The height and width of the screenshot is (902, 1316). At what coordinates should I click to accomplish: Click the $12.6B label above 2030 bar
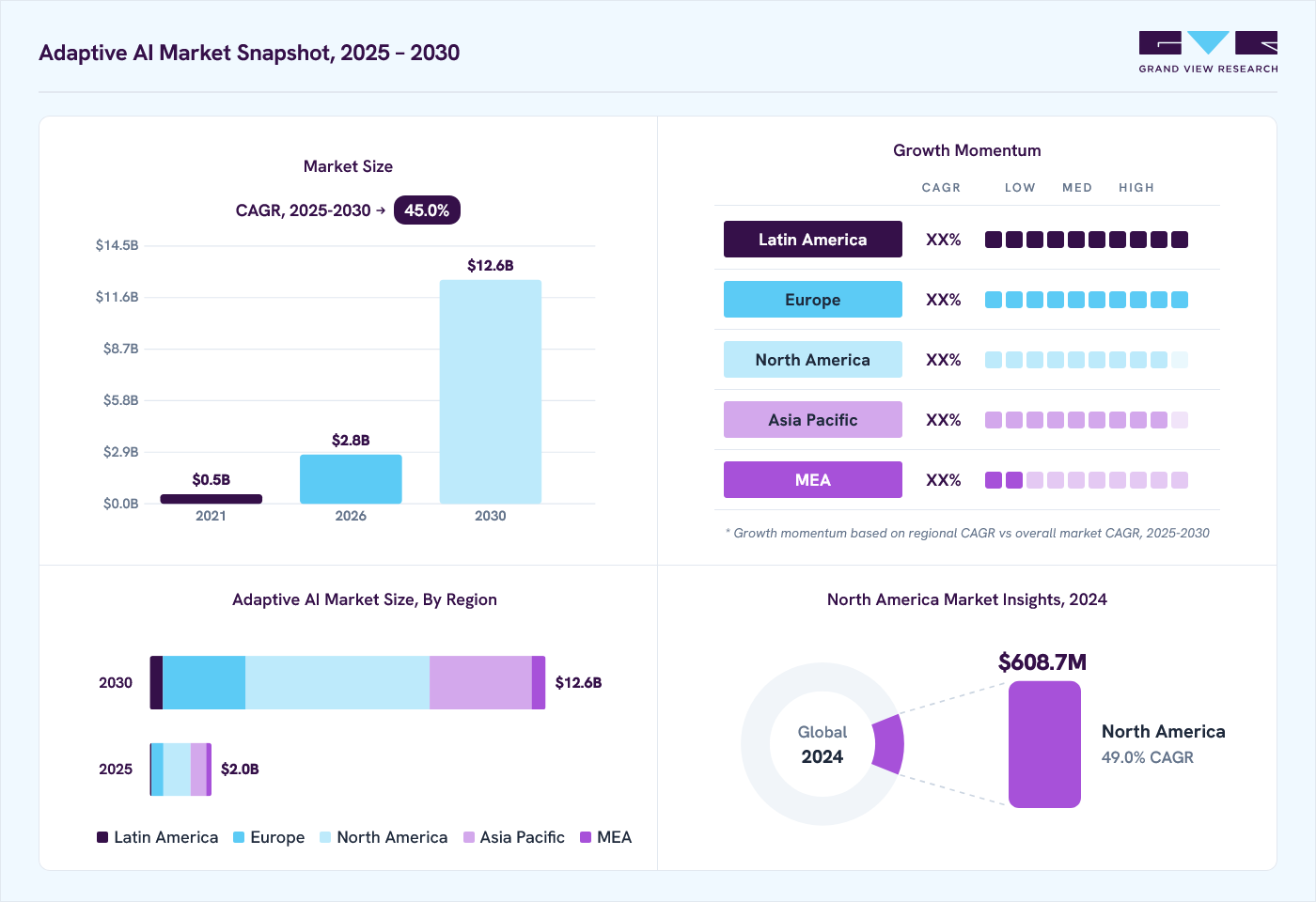point(491,266)
